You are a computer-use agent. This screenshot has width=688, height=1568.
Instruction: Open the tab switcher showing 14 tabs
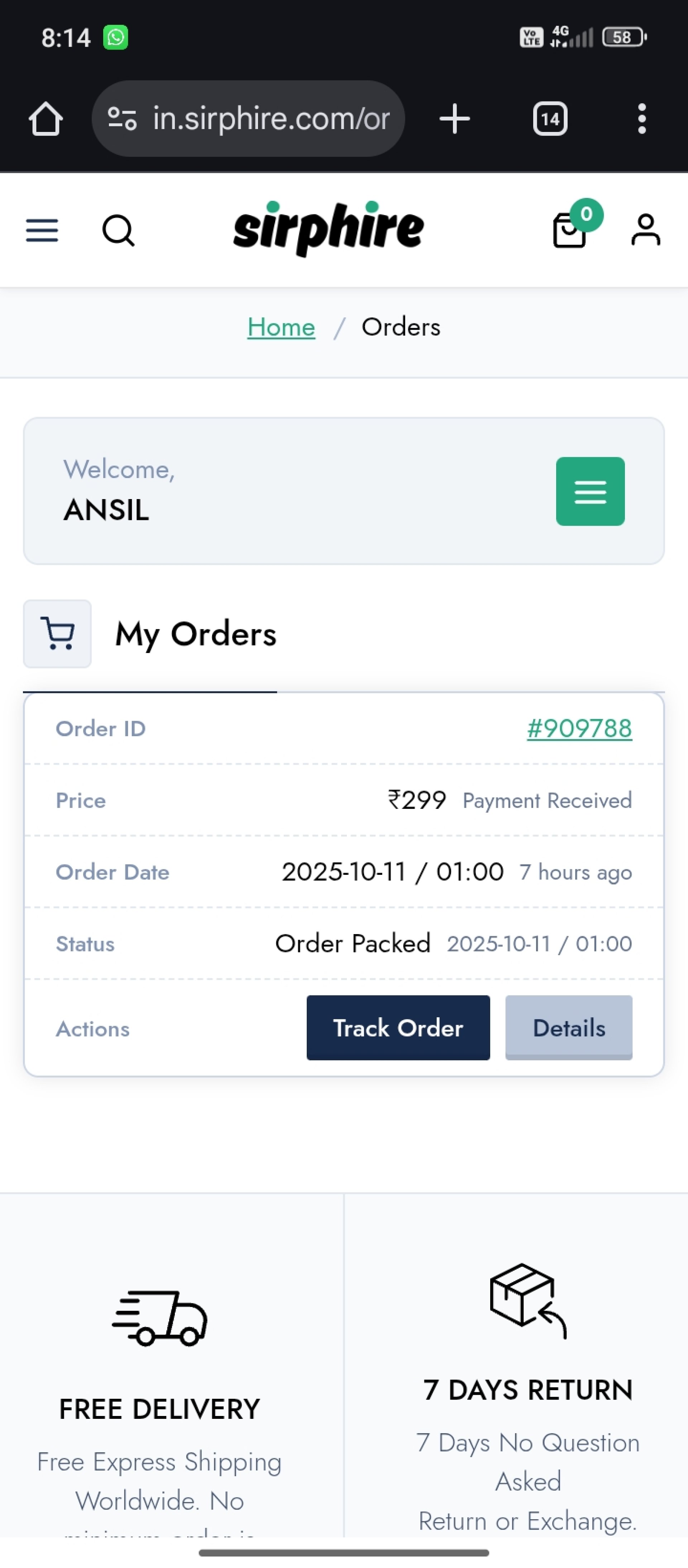550,119
